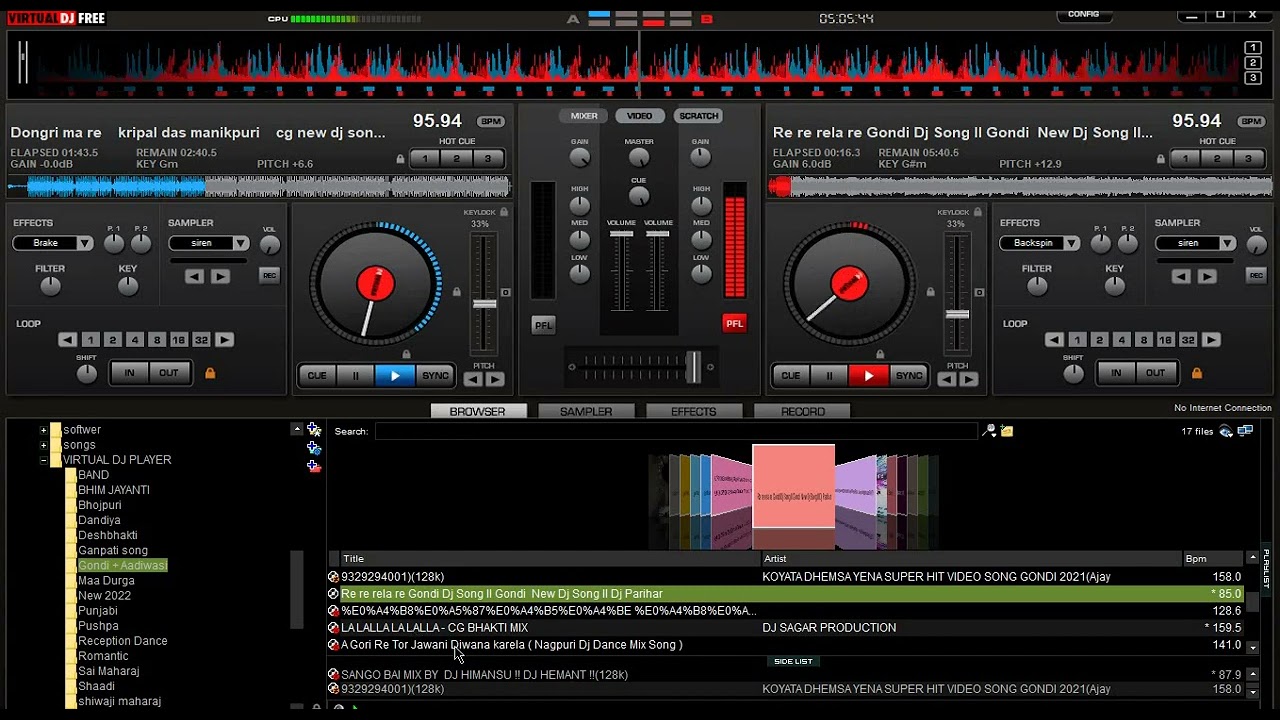Play the left deck sampler sample
The height and width of the screenshot is (720, 1280).
[x=221, y=276]
